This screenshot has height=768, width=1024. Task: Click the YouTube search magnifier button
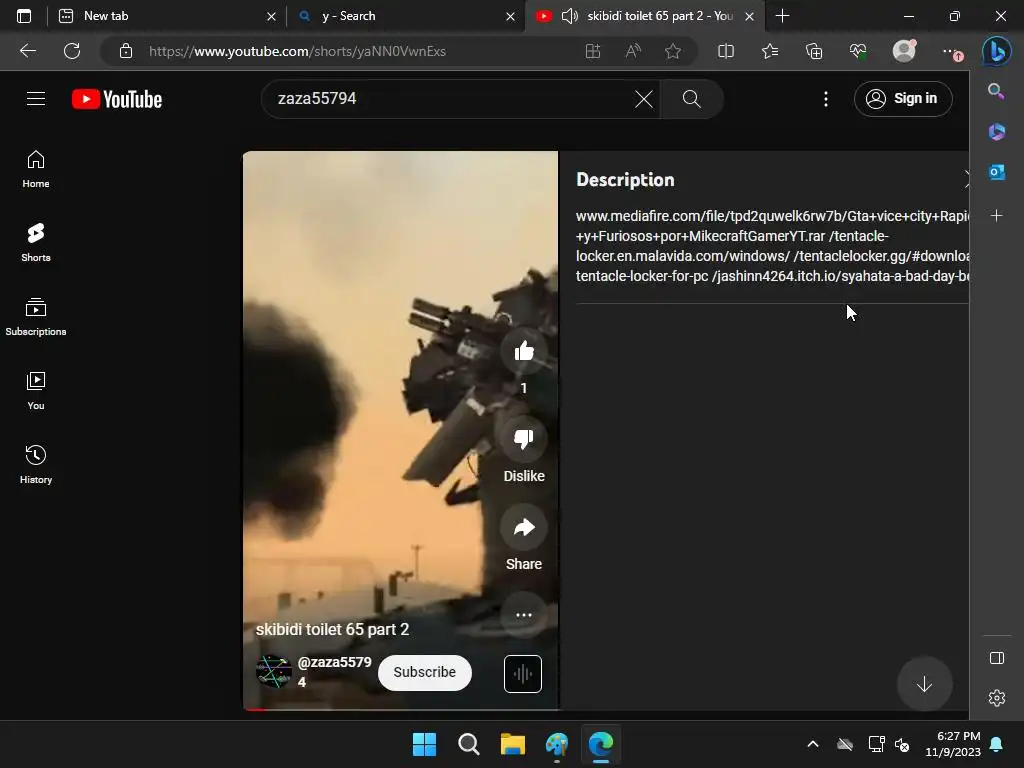coord(692,99)
